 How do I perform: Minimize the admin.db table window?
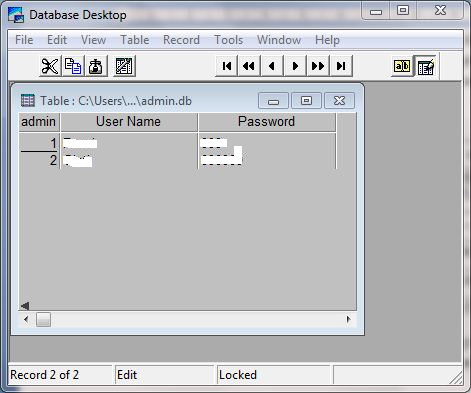click(x=273, y=101)
